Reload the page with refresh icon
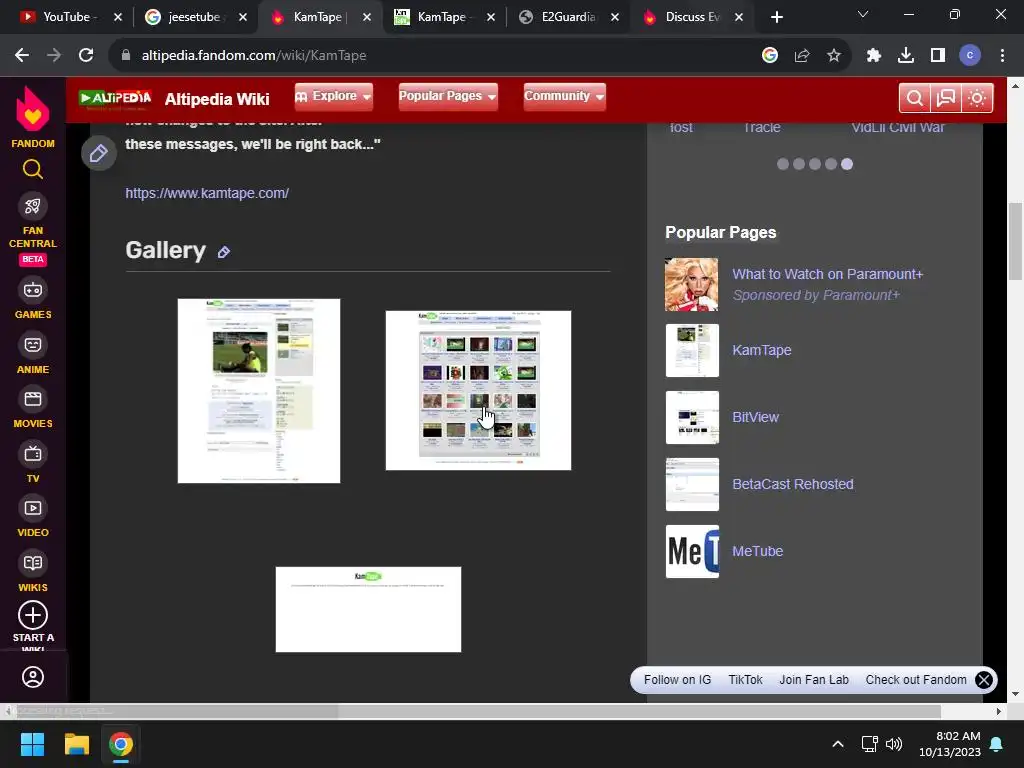Viewport: 1024px width, 768px height. tap(86, 56)
